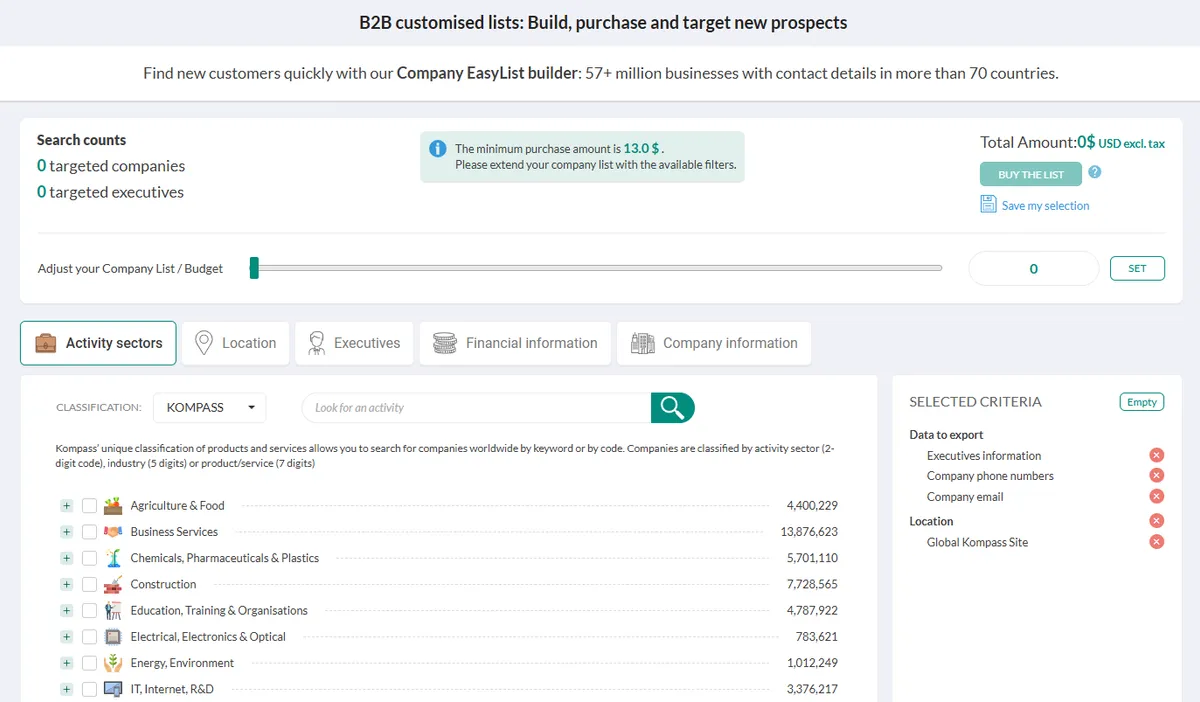
Task: Click the Company List budget slider handle
Action: pos(254,268)
